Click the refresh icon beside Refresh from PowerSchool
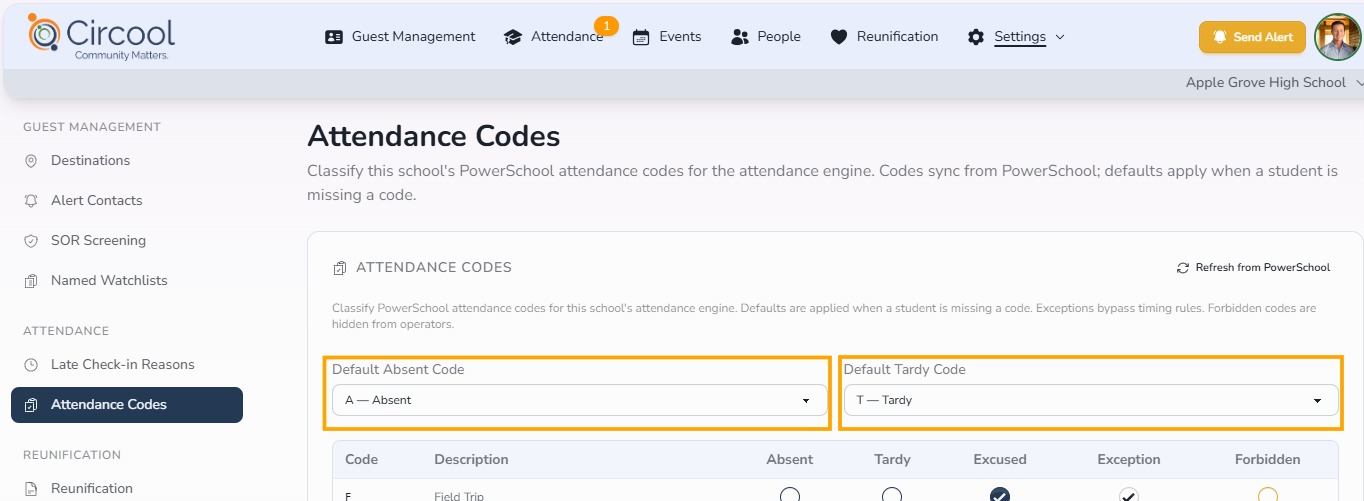Viewport: 1364px width, 501px height. pos(1184,268)
